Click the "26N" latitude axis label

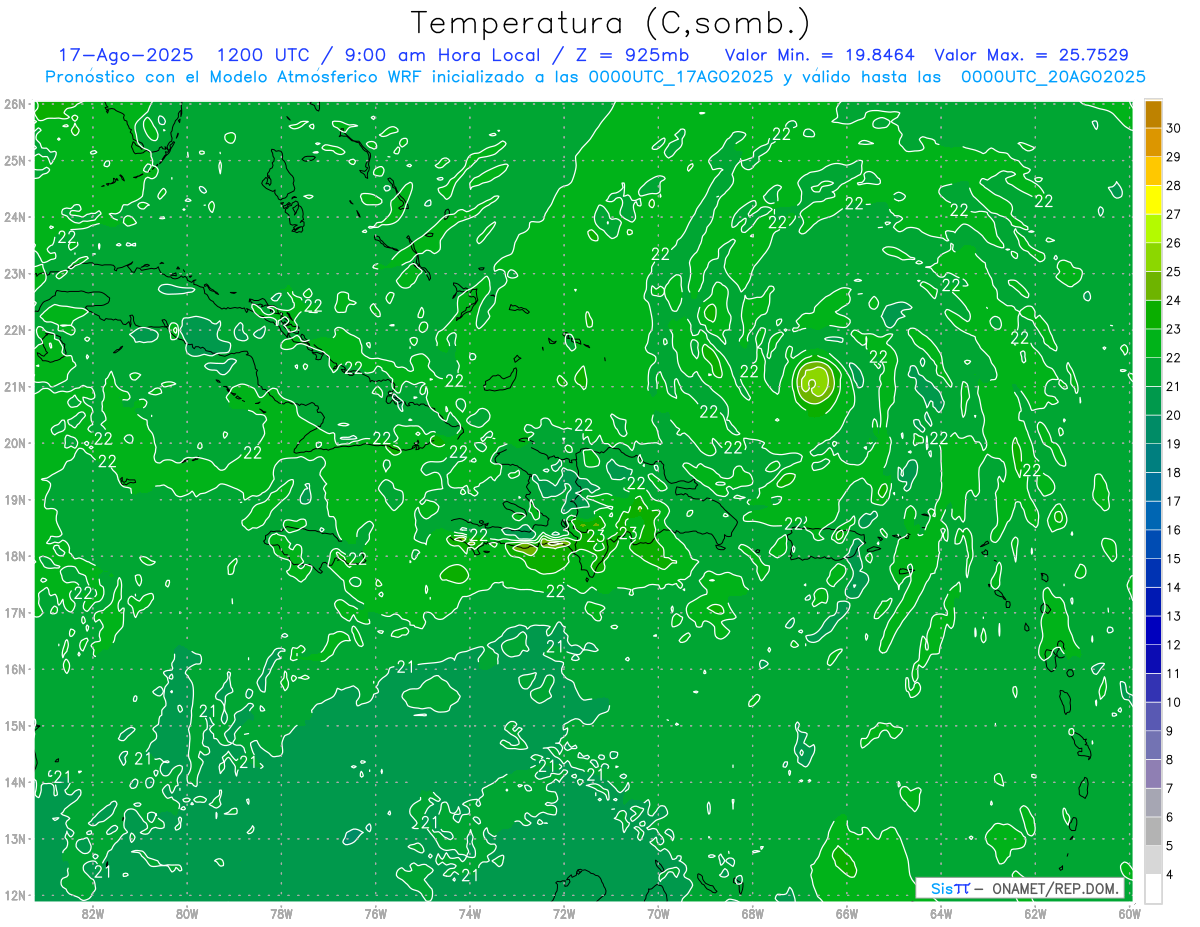tap(15, 104)
